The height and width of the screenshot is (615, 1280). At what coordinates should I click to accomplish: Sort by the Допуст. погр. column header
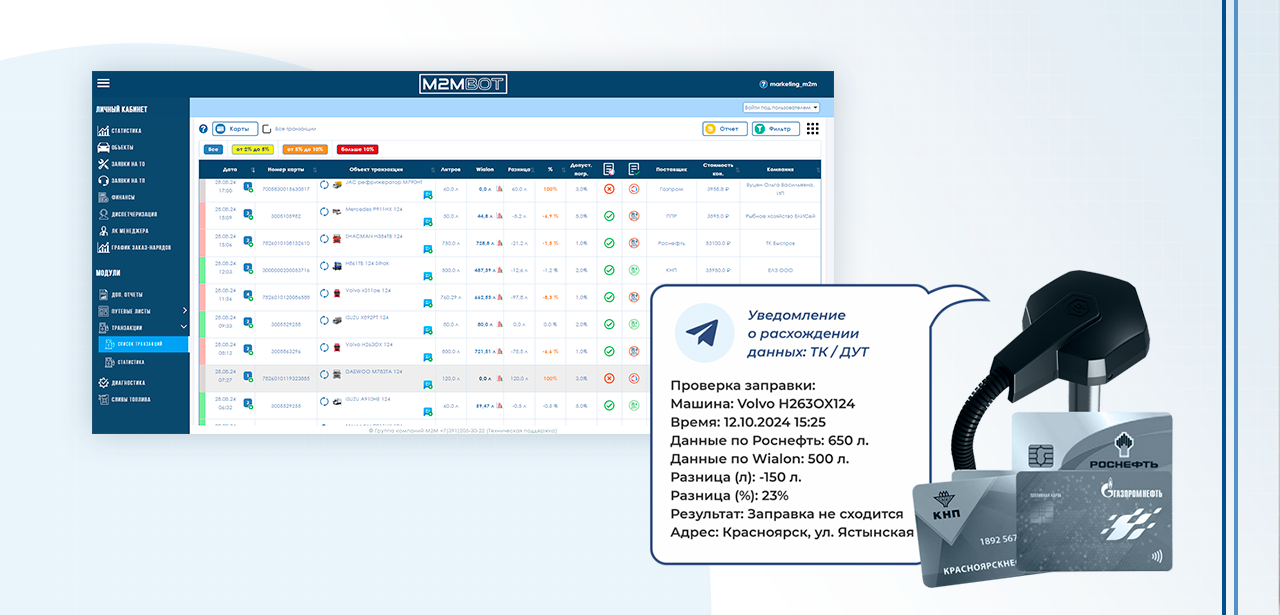[x=580, y=169]
